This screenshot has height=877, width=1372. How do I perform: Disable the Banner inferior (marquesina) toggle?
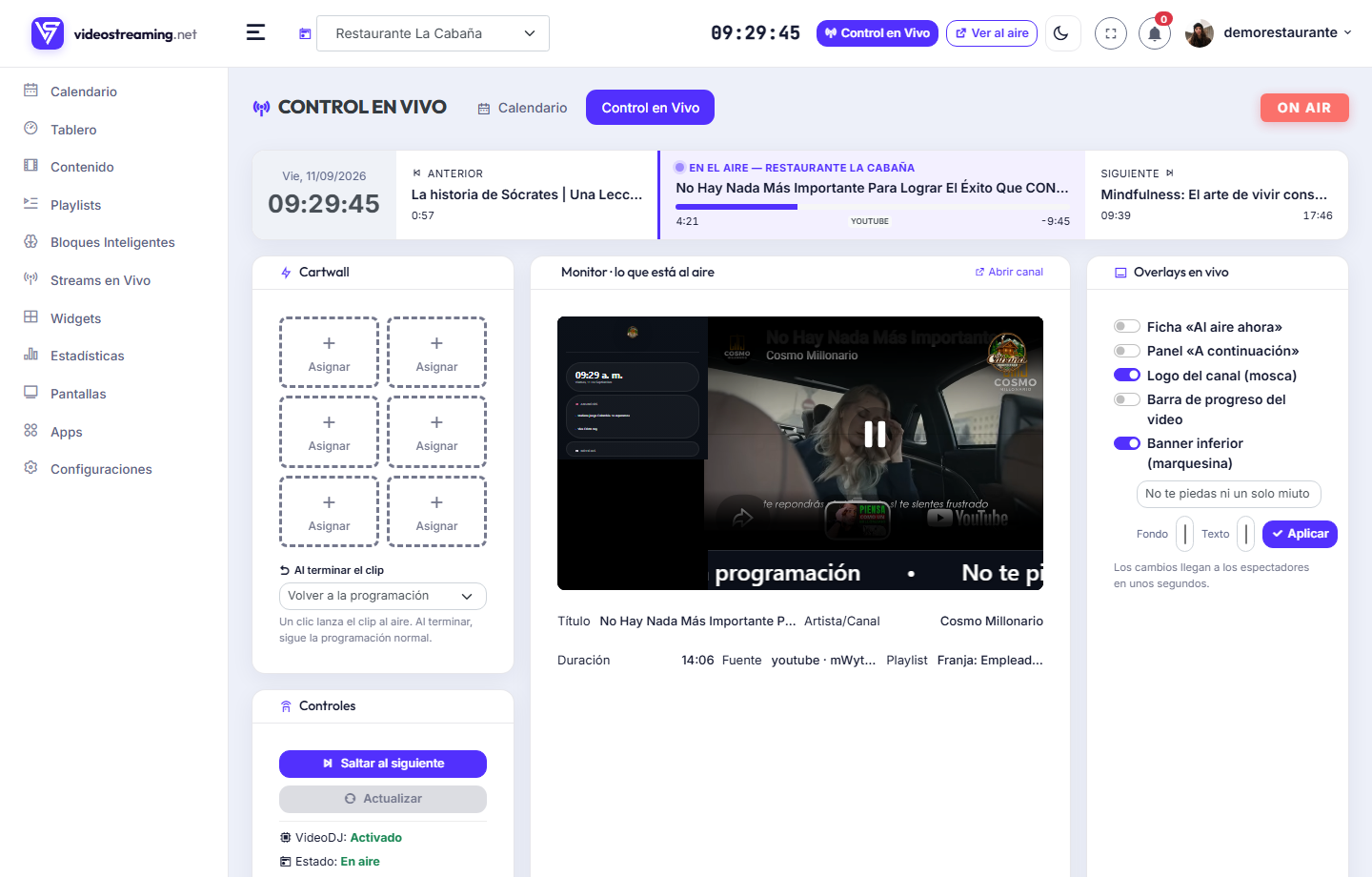[x=1127, y=443]
